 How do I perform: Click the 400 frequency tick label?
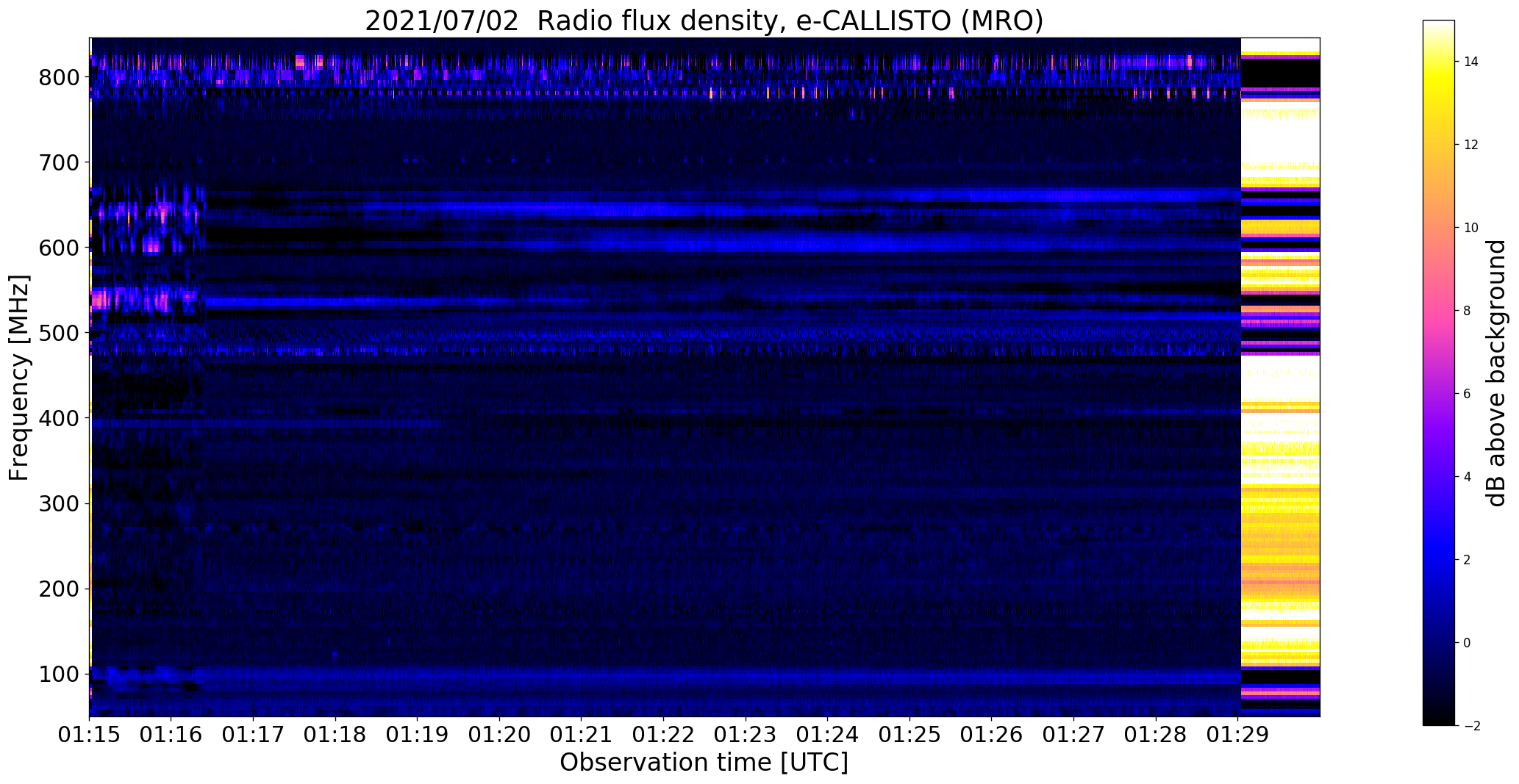pos(59,418)
